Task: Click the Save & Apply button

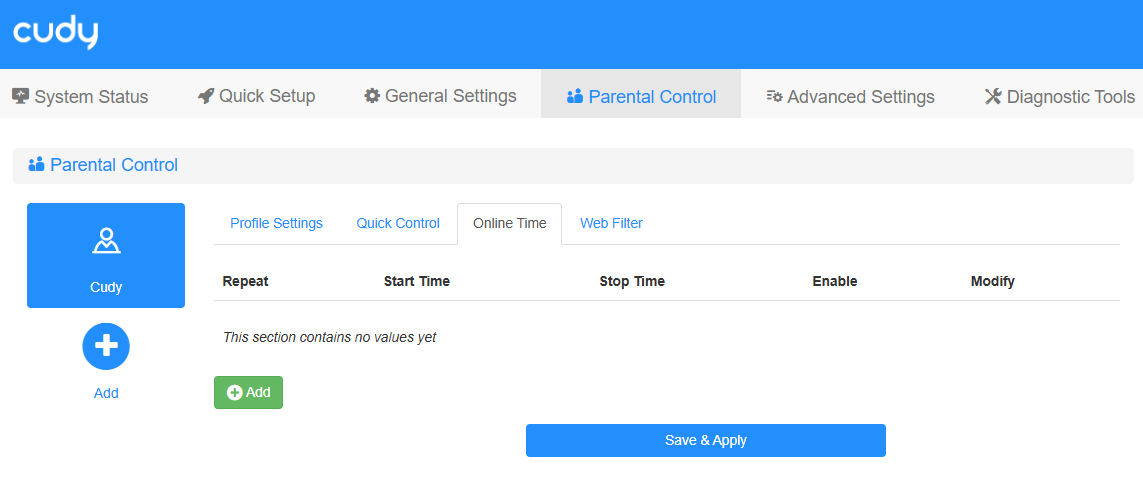Action: pyautogui.click(x=705, y=440)
